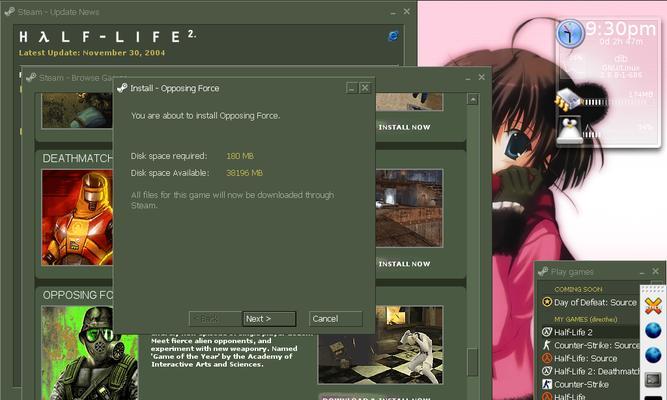The width and height of the screenshot is (667, 400).
Task: Open the Opposing Force gas-mask soldier cover image
Action: (90, 353)
